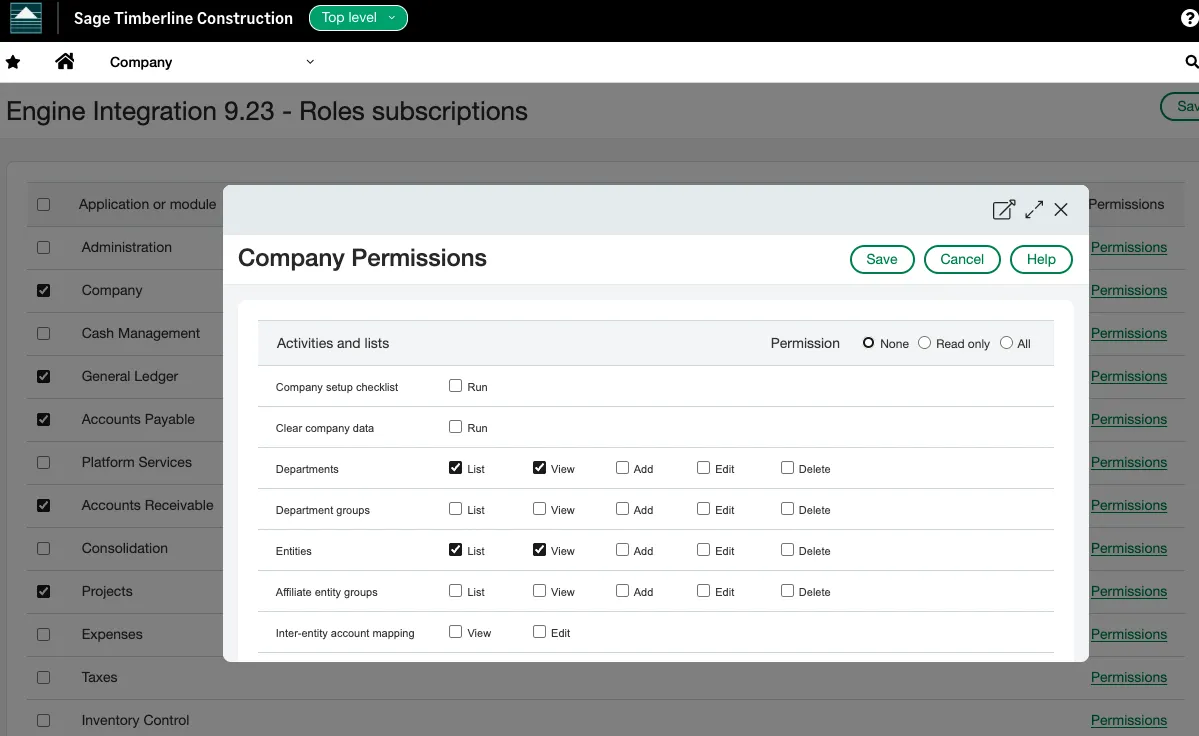
Task: Uncheck List for Entities
Action: (x=456, y=550)
